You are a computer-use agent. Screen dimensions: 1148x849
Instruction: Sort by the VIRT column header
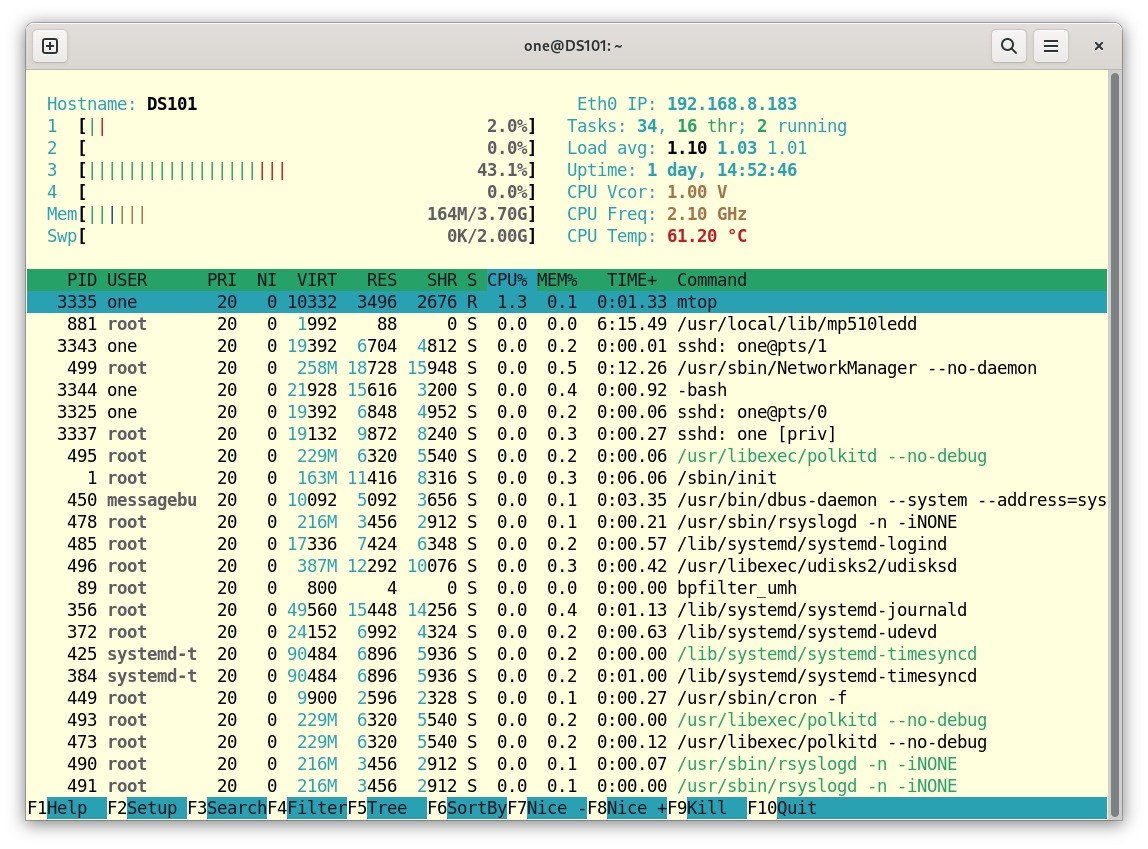pyautogui.click(x=317, y=280)
